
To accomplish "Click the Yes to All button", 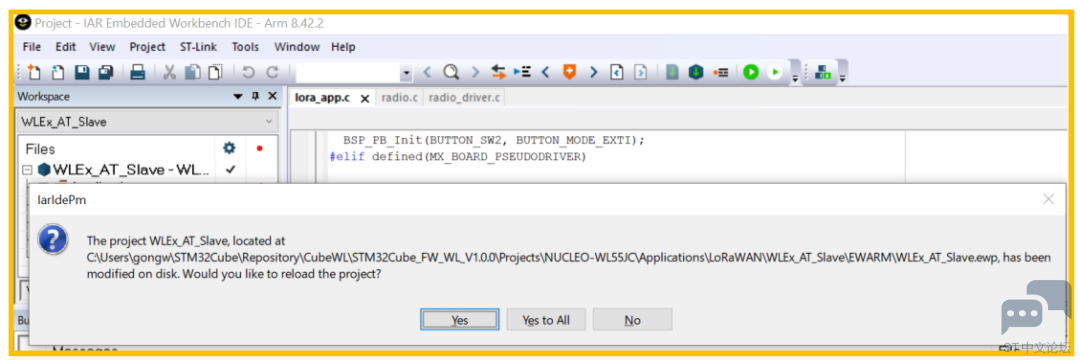I will pos(546,320).
